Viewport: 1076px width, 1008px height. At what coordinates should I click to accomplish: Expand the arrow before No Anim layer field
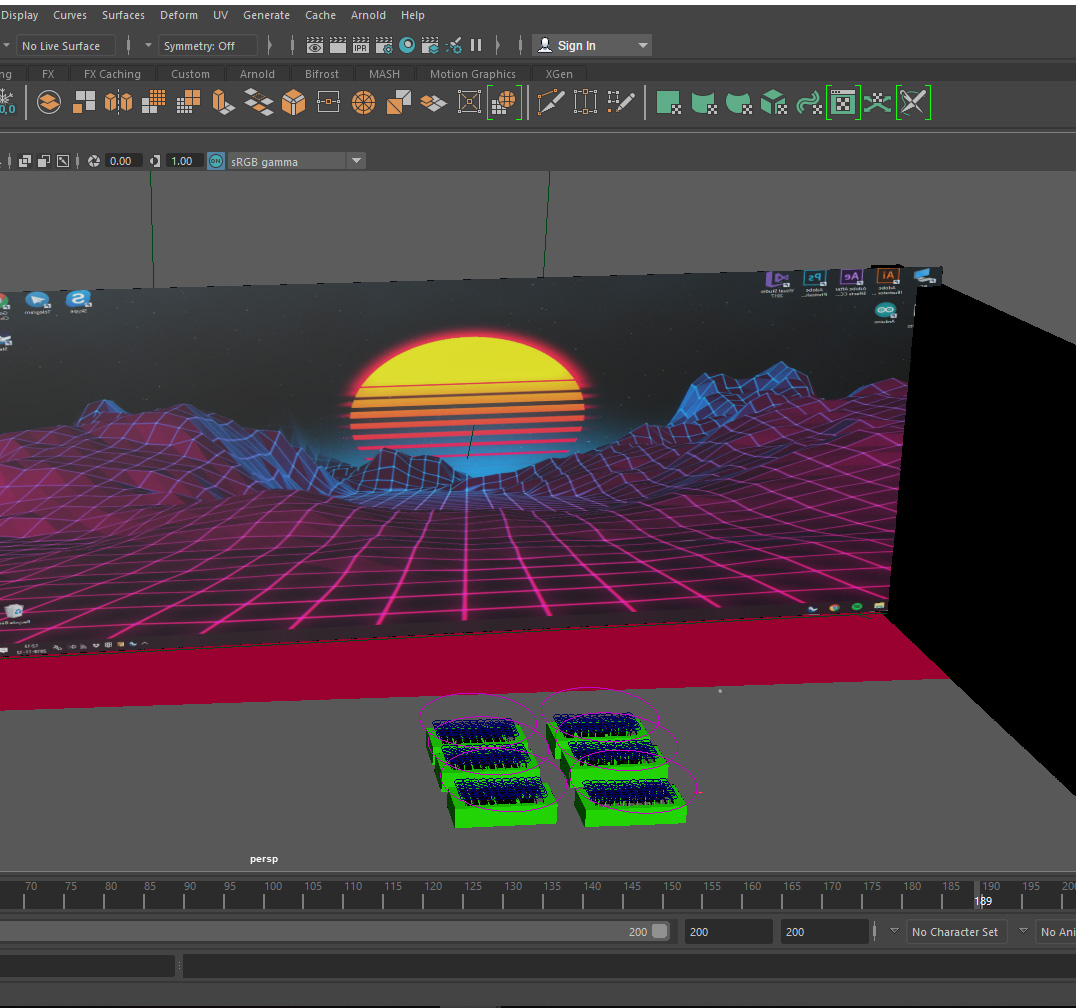click(x=1023, y=931)
